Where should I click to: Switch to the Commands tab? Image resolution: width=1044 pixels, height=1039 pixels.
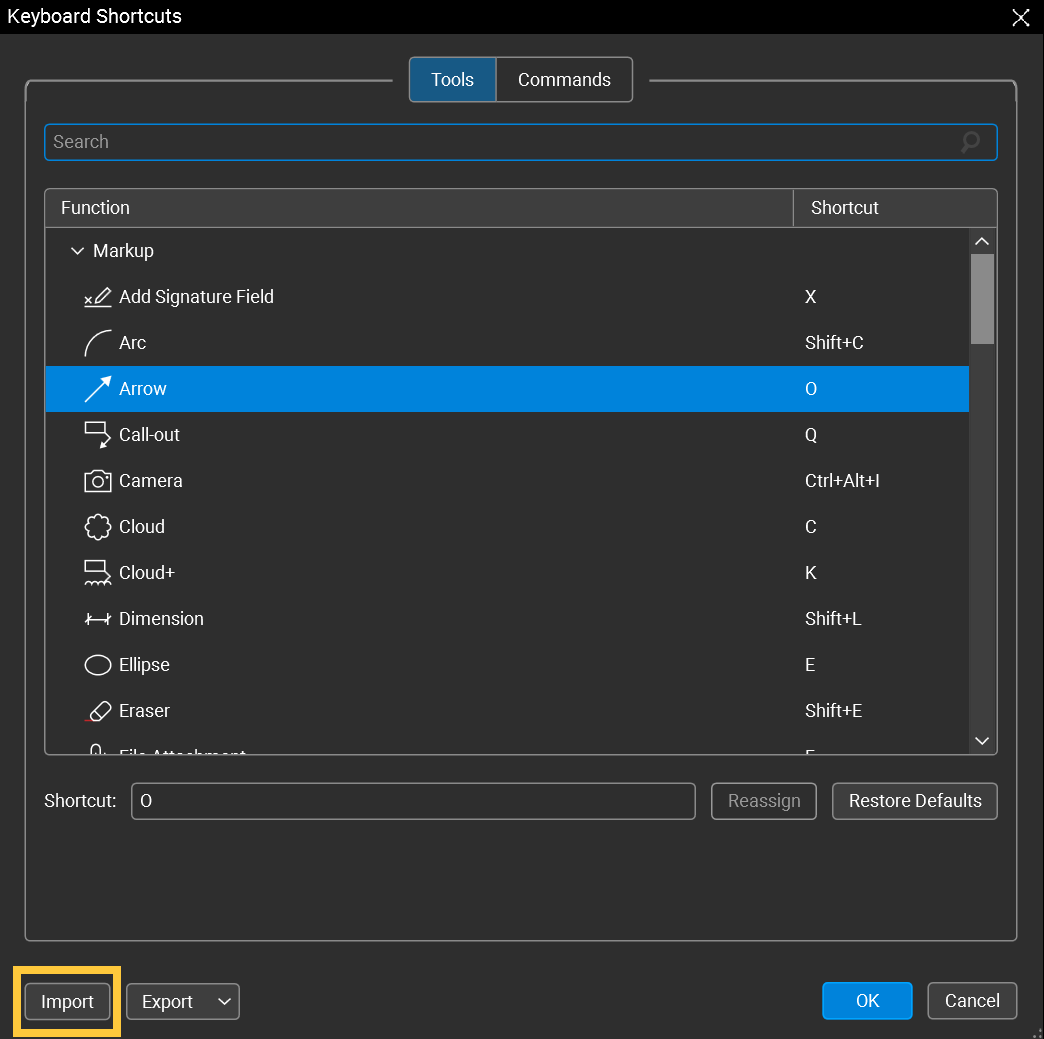coord(563,79)
